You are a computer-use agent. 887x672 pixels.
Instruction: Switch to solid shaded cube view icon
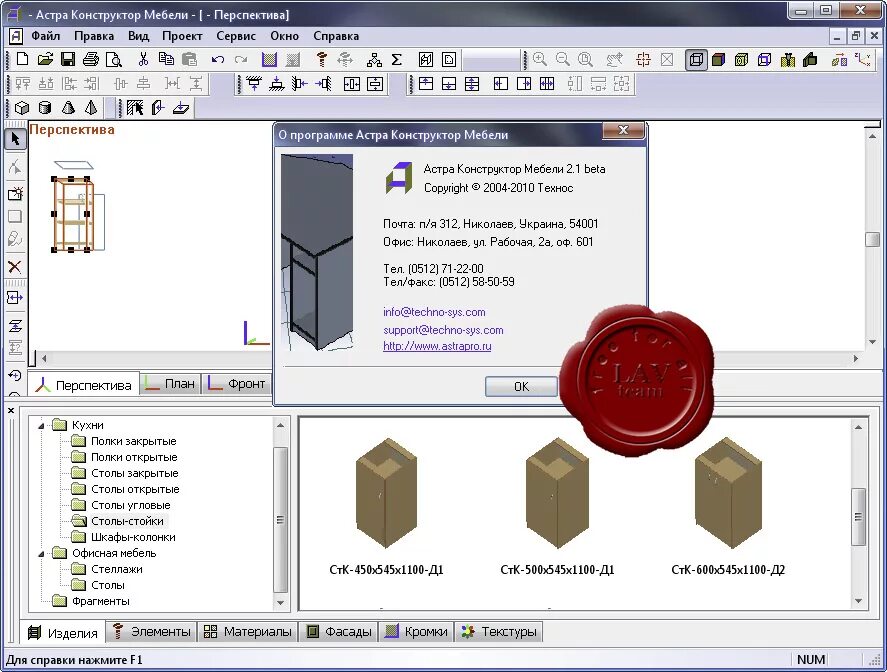tap(718, 59)
